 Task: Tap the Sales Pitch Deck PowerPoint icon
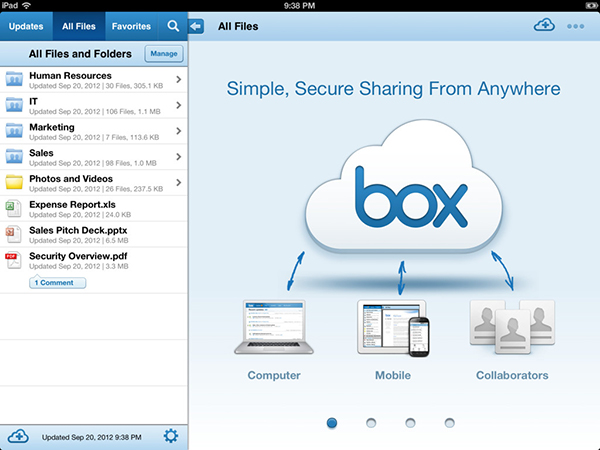(x=13, y=234)
